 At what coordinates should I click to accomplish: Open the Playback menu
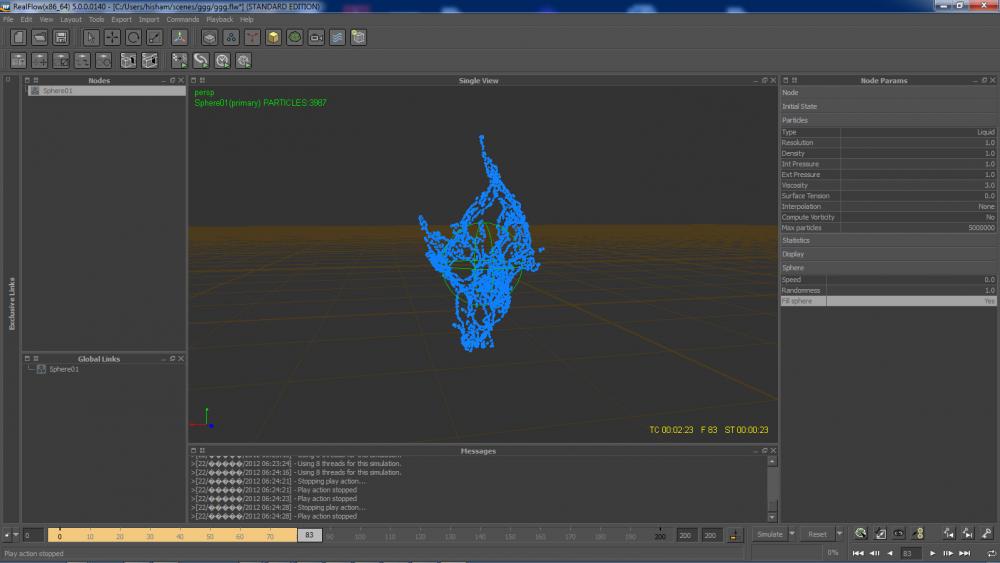point(219,19)
